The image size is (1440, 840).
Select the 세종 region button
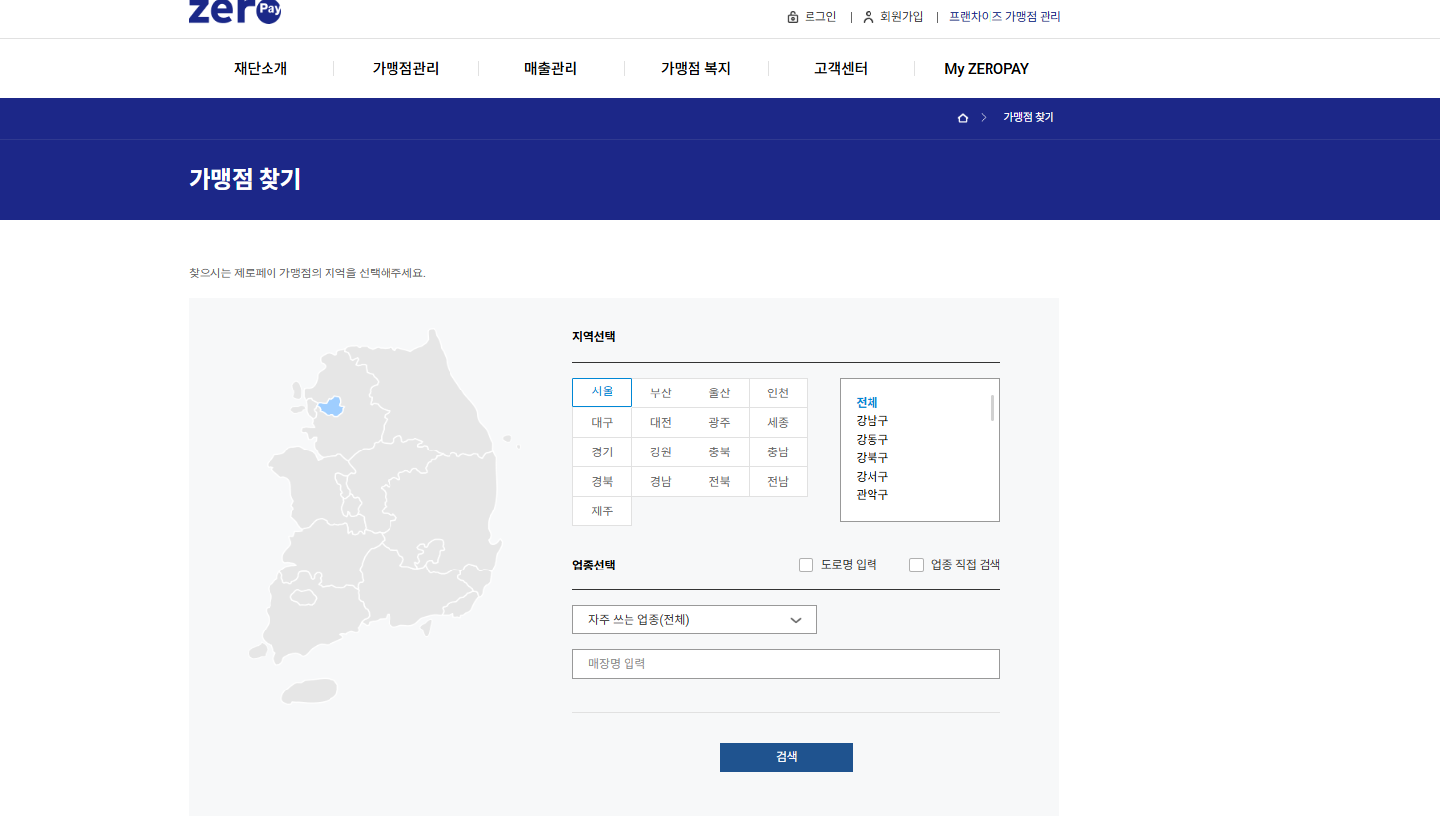click(x=778, y=423)
